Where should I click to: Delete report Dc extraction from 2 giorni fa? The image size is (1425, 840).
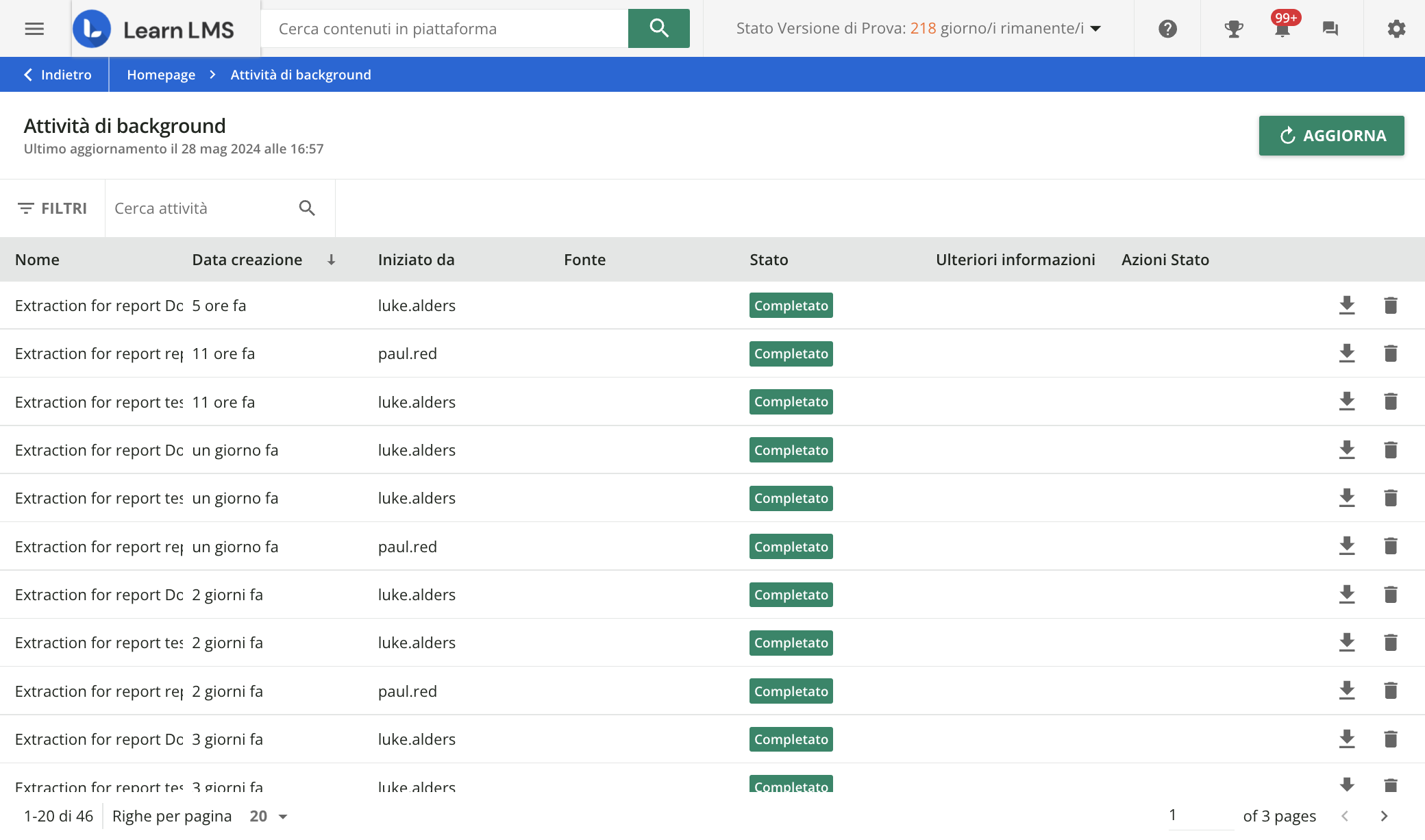click(1391, 595)
